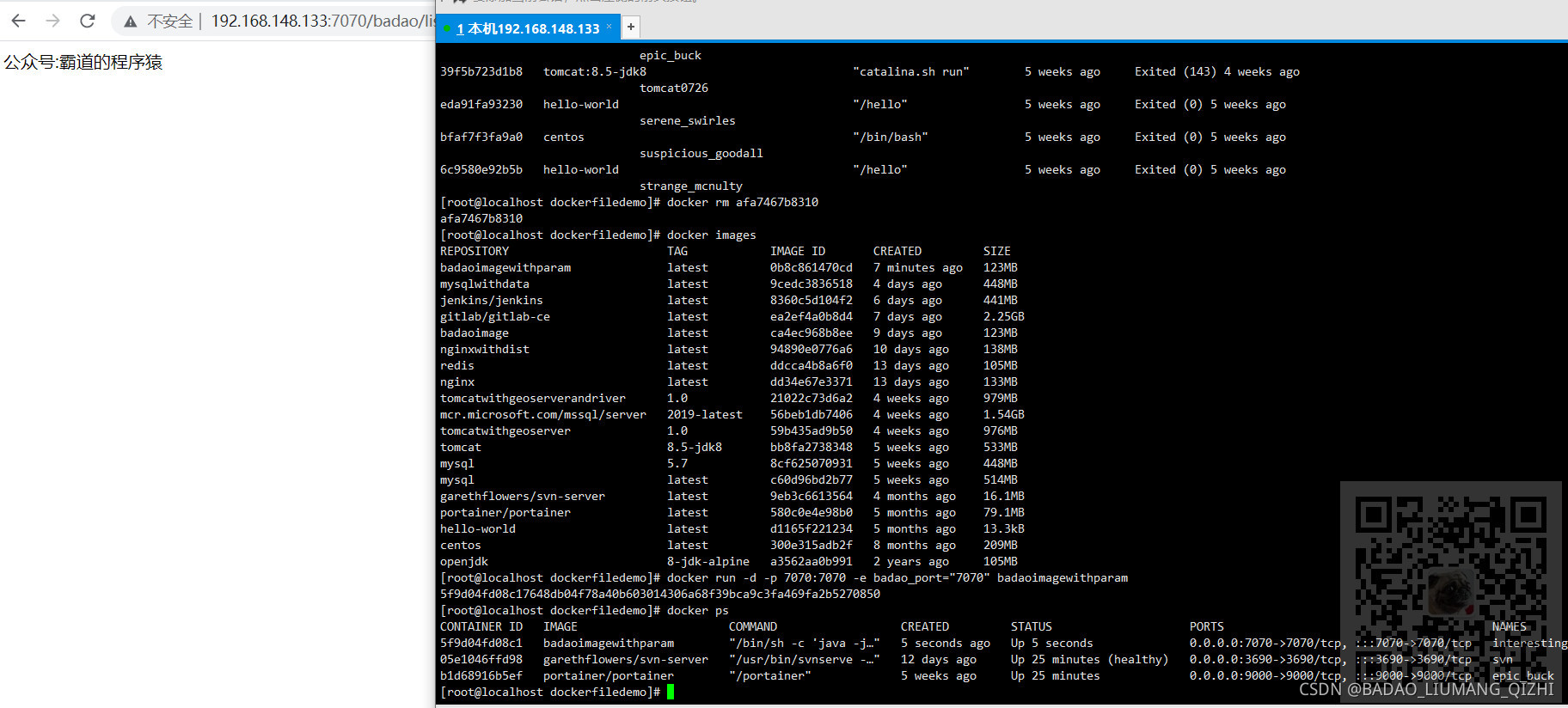
Task: Focus the address bar showing 192.168.148.133:7070
Action: point(323,21)
